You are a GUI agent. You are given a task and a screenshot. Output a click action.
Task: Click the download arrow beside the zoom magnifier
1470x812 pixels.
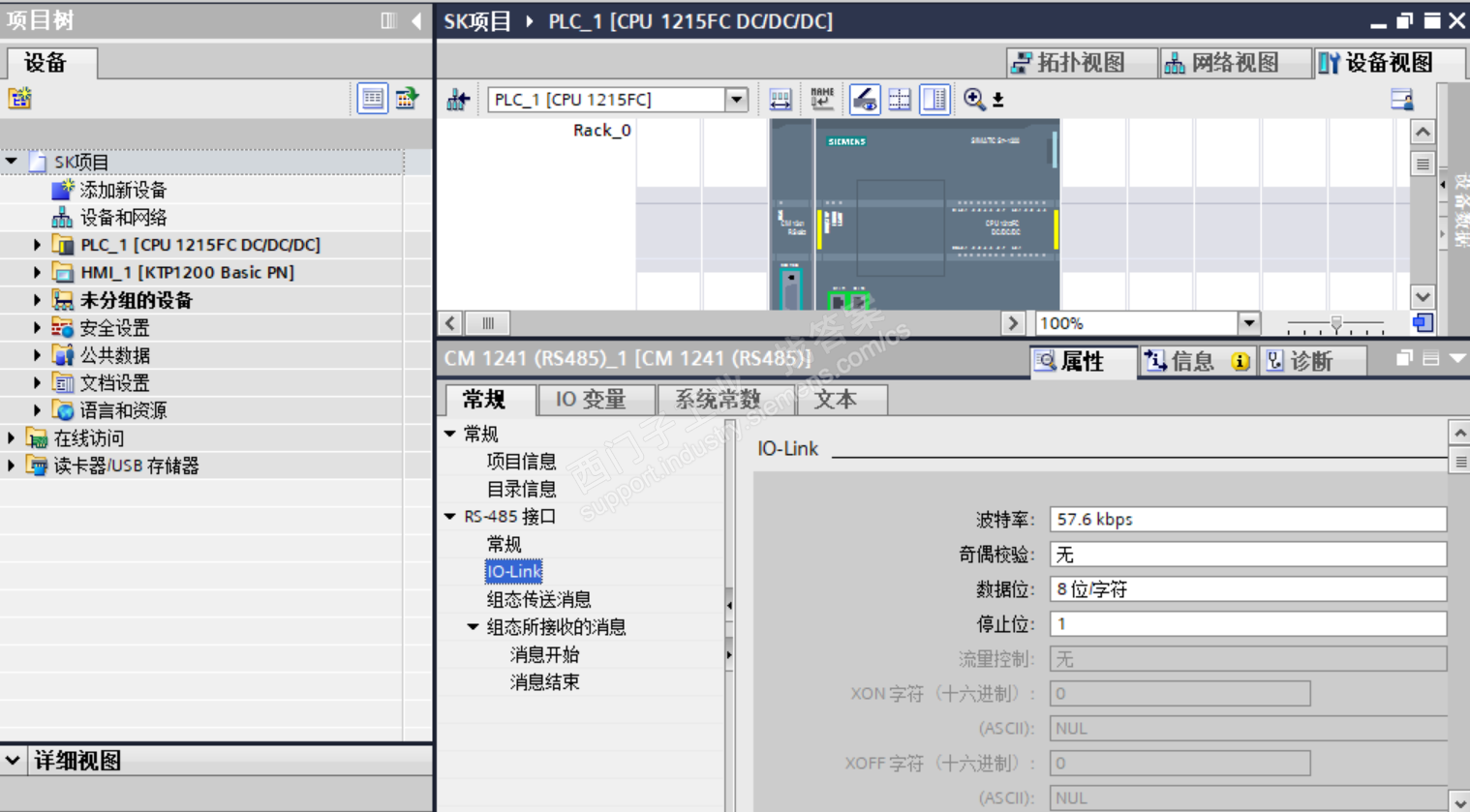coord(997,100)
